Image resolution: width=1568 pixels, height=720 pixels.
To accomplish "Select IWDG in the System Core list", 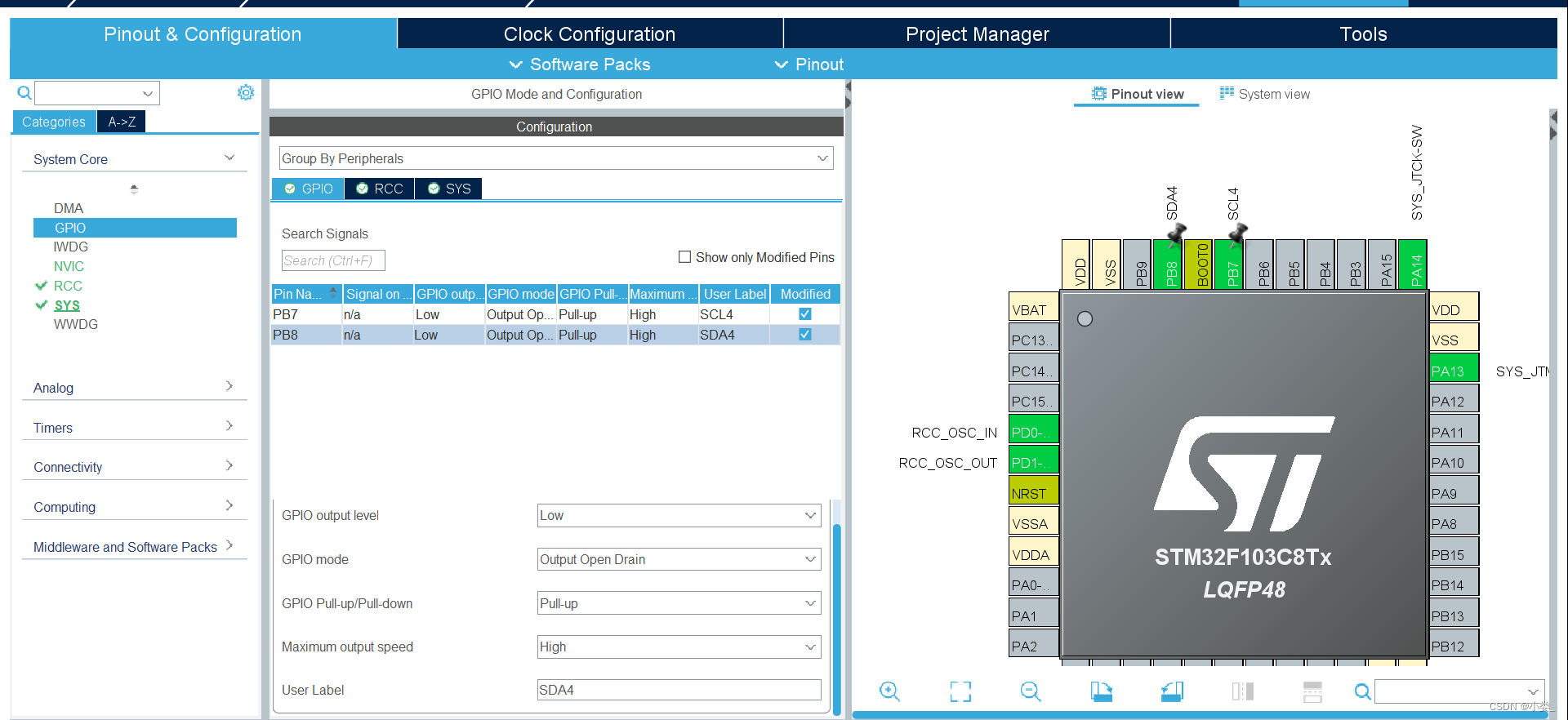I will click(x=71, y=247).
